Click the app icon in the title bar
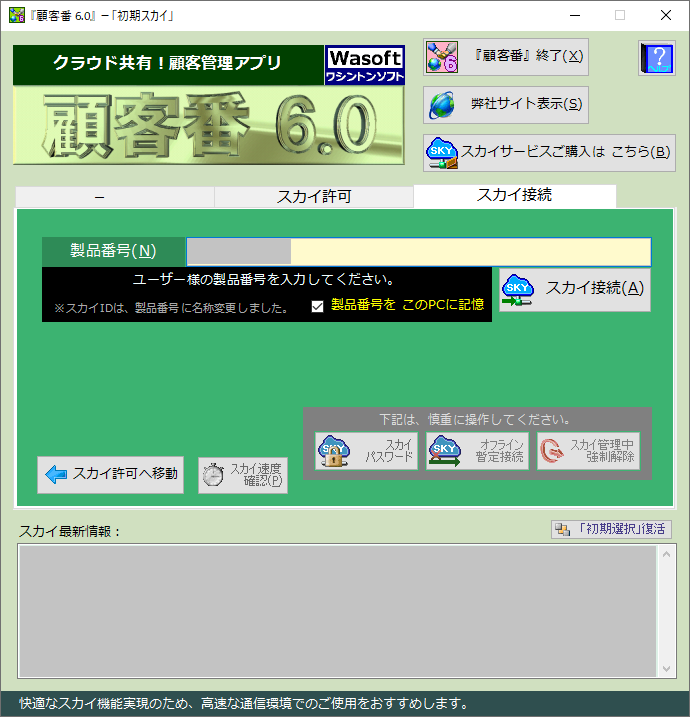This screenshot has height=717, width=690. tap(17, 15)
